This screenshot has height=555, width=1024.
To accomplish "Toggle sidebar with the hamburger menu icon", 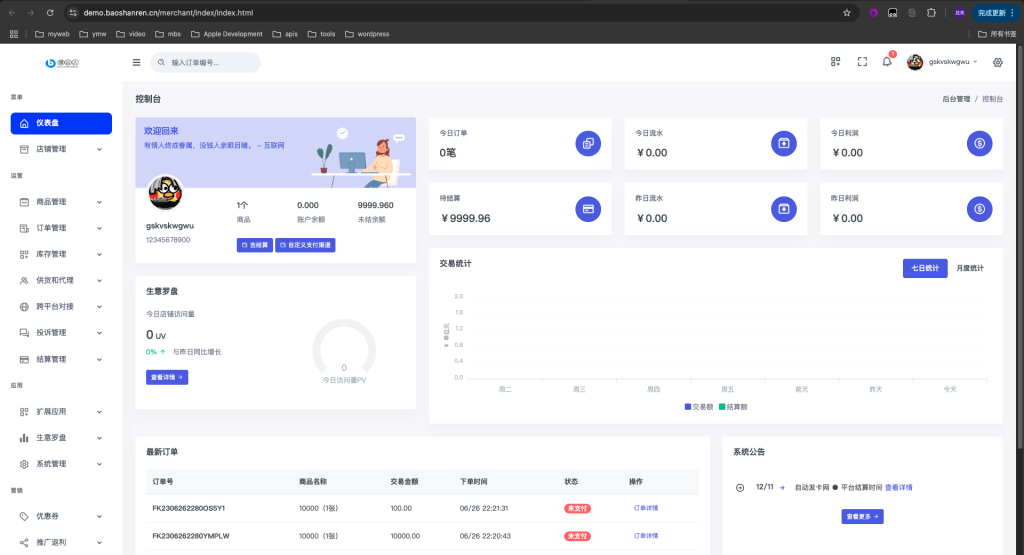I will (136, 63).
